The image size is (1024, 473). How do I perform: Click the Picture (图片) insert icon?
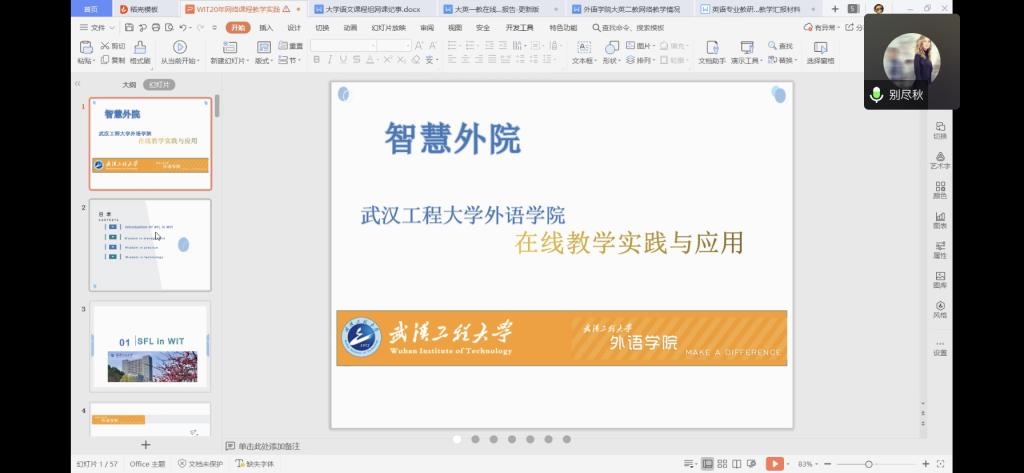click(x=630, y=46)
